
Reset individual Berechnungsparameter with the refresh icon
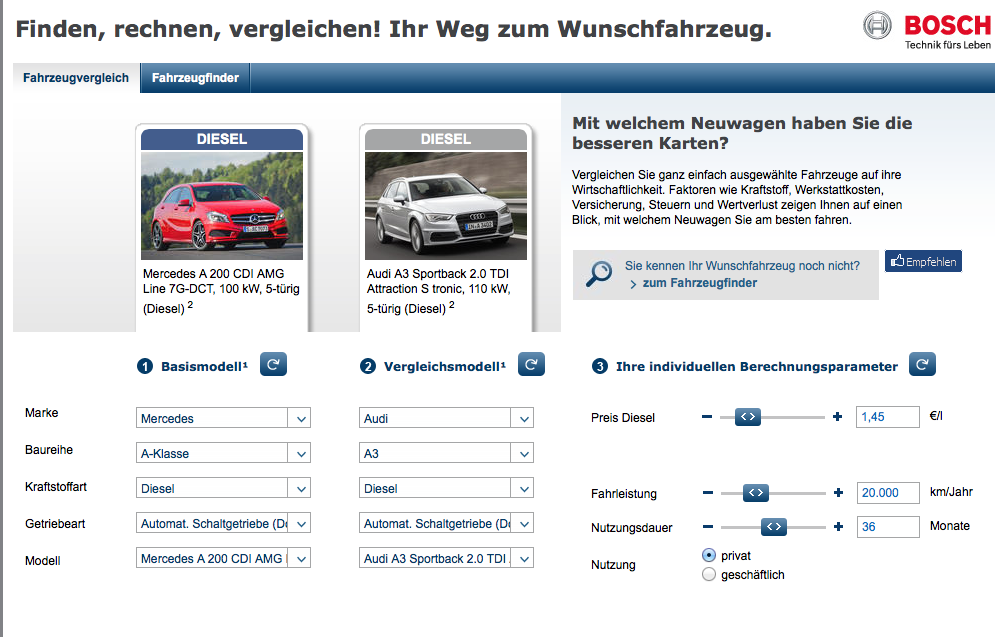point(922,365)
